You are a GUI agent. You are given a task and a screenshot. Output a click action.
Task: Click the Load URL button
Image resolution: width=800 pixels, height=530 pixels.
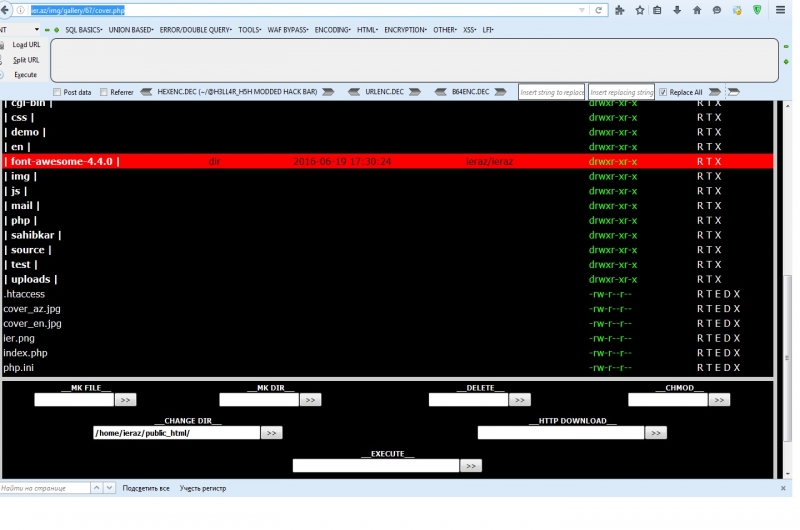(x=26, y=45)
